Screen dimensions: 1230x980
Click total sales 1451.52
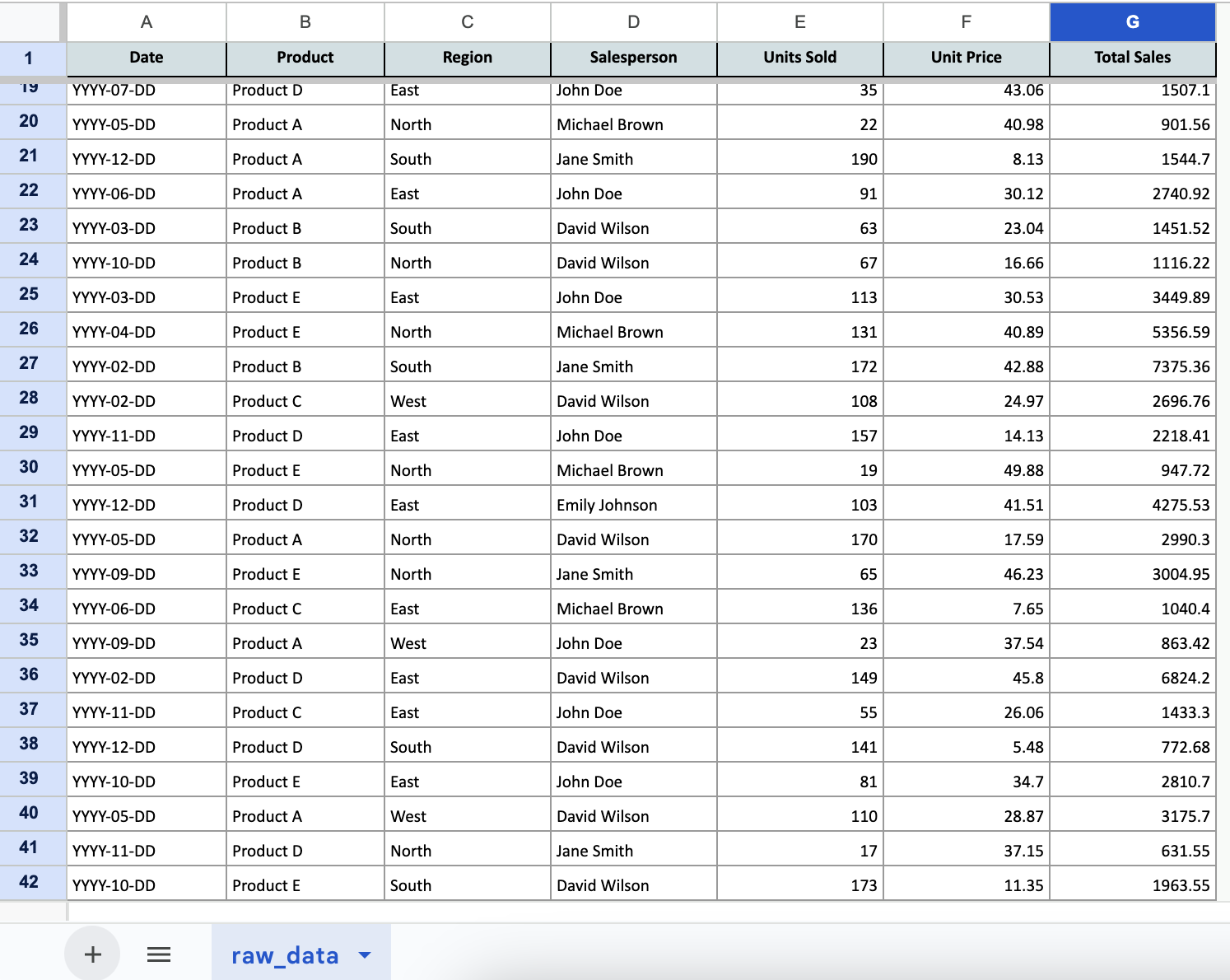click(1133, 228)
